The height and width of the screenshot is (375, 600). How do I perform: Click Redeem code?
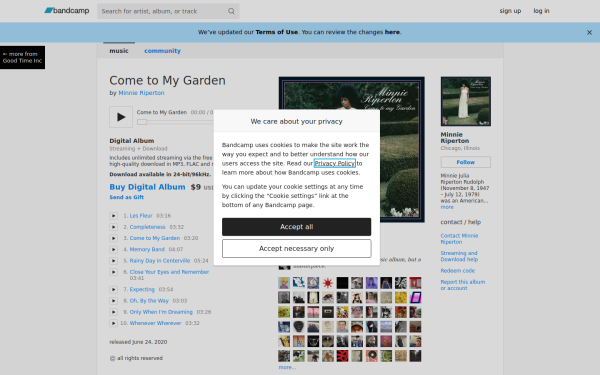pos(458,271)
